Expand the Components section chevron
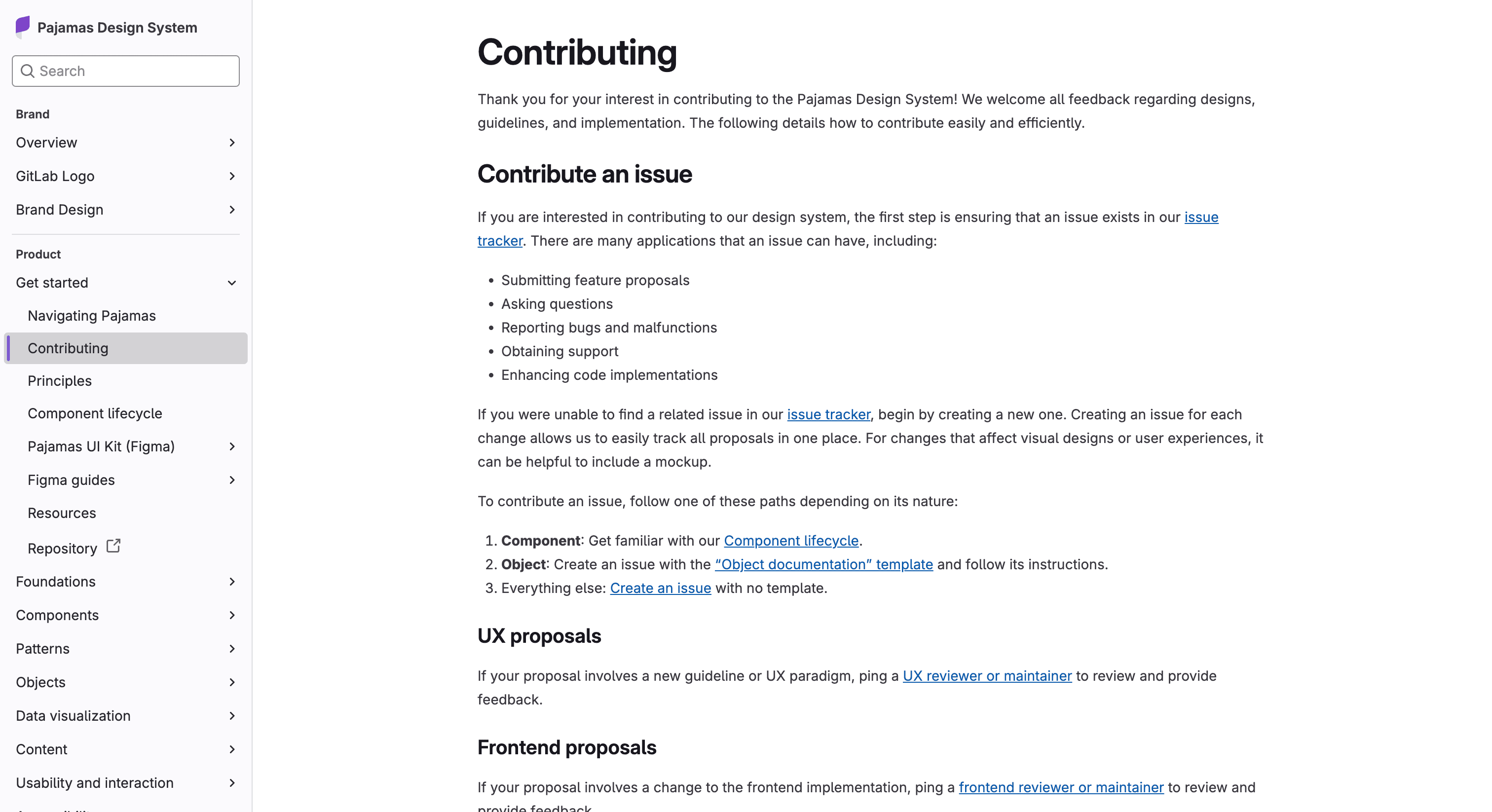1492x812 pixels. point(232,615)
